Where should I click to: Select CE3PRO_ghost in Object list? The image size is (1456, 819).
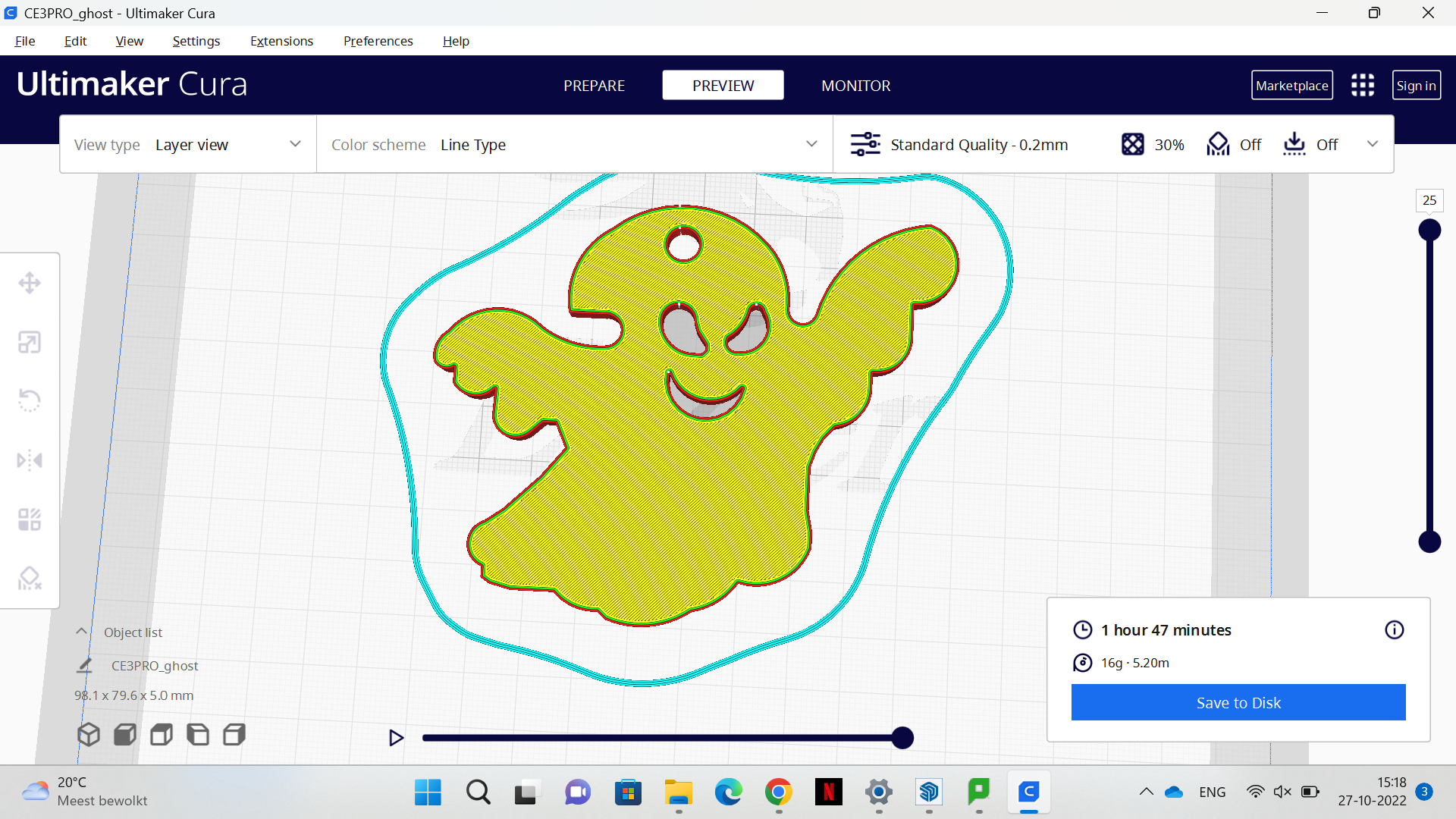(x=155, y=665)
